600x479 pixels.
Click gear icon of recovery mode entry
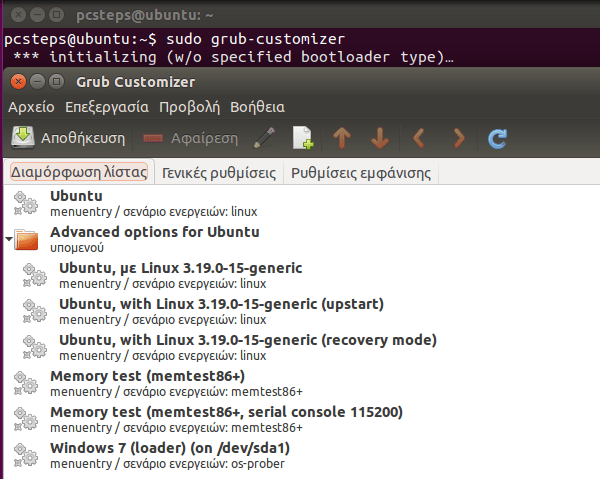tap(35, 347)
